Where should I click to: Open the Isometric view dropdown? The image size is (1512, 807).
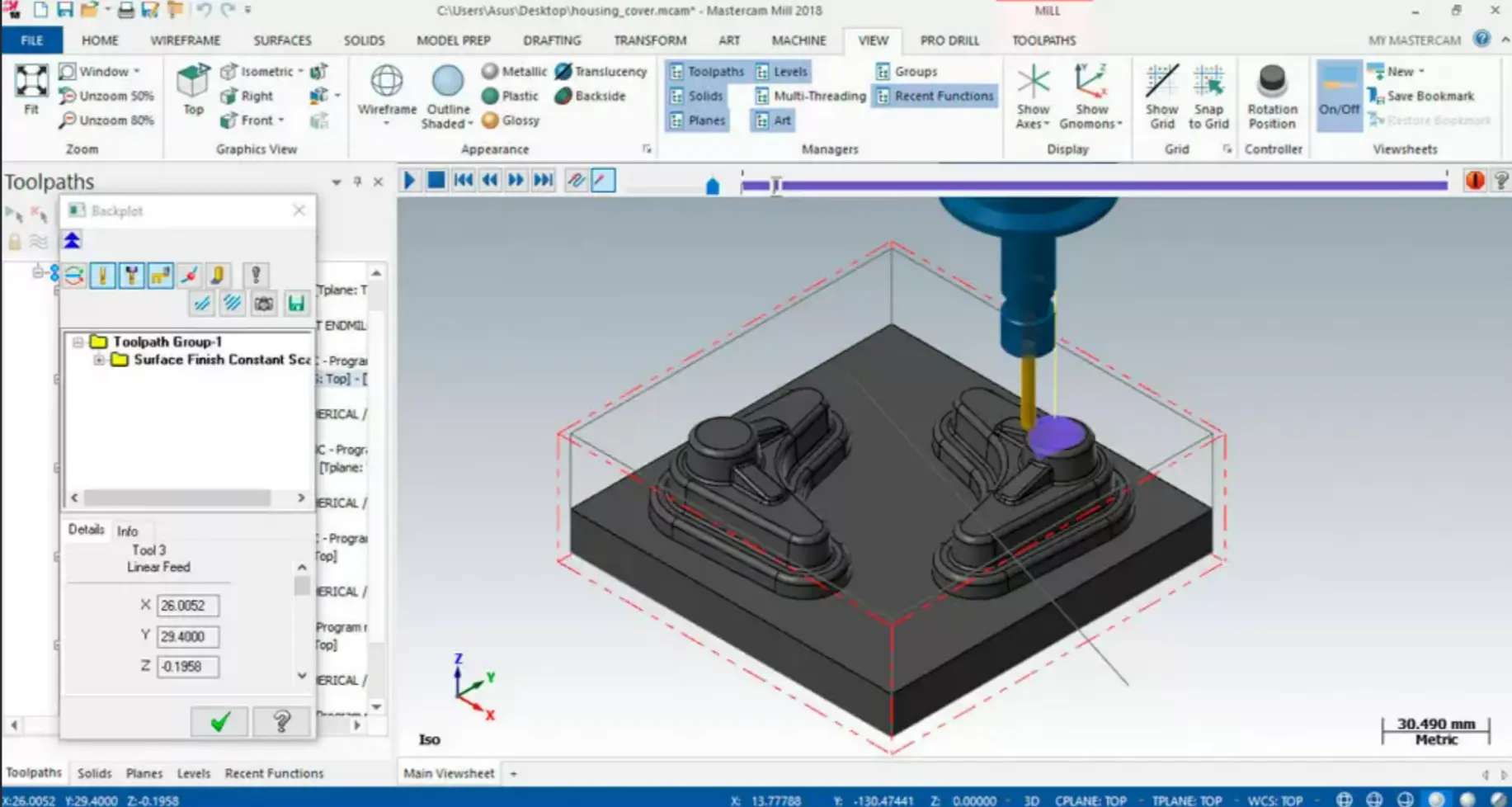tap(300, 72)
